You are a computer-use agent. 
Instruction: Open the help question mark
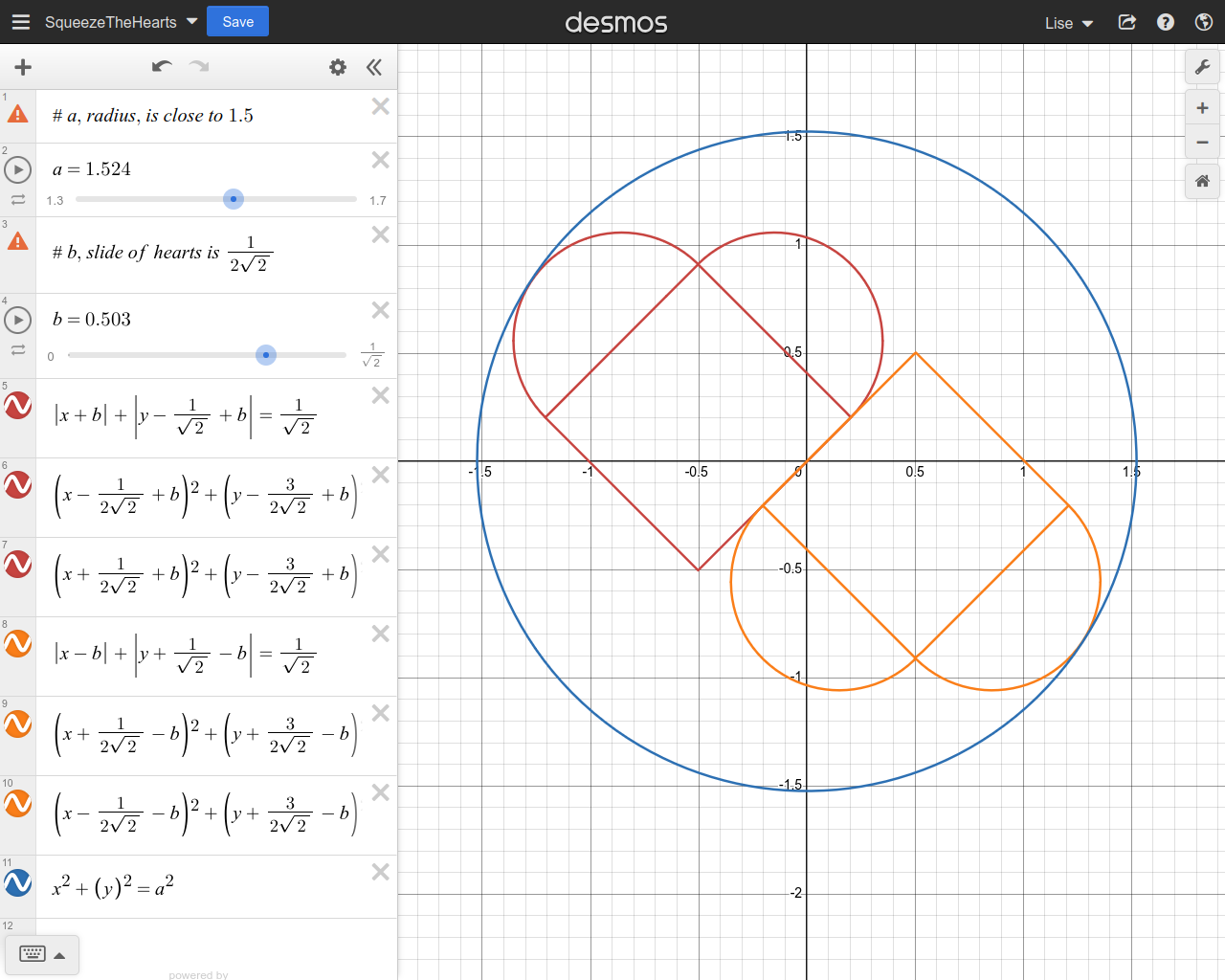tap(1166, 22)
